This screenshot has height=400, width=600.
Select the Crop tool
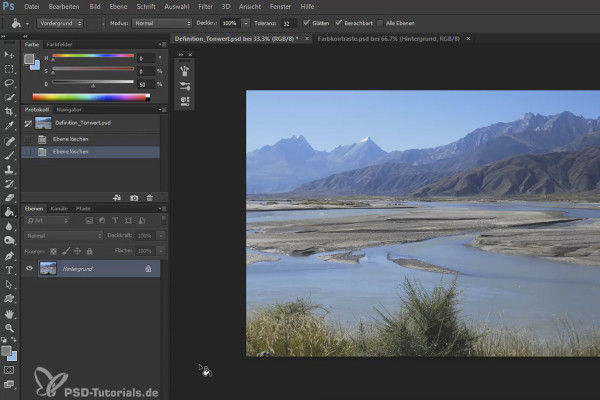pyautogui.click(x=9, y=111)
